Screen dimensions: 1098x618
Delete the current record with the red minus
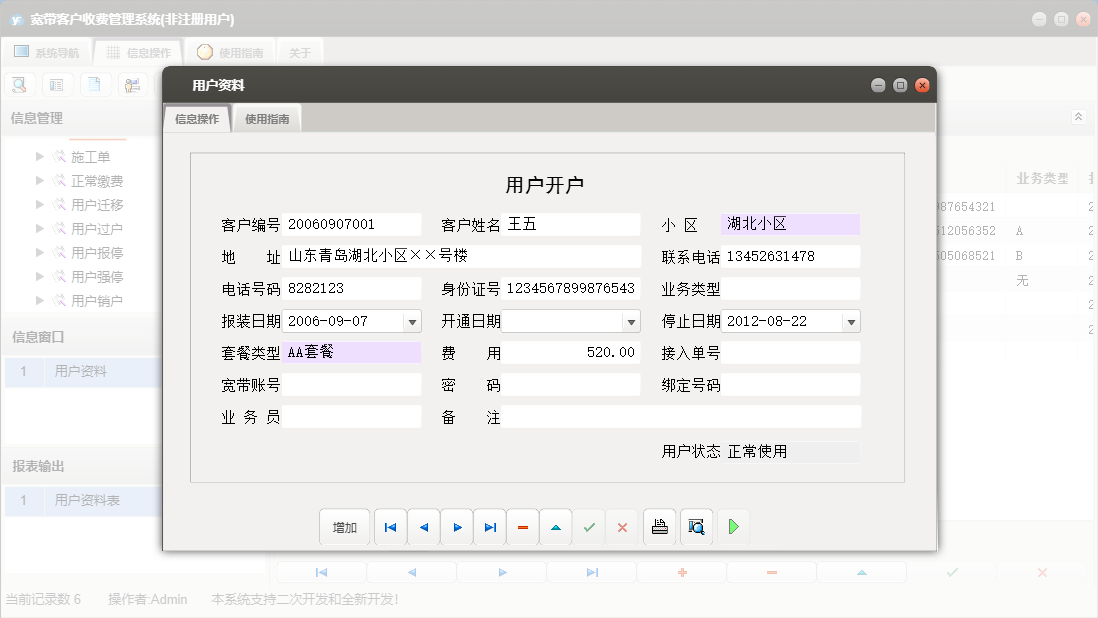pyautogui.click(x=522, y=527)
